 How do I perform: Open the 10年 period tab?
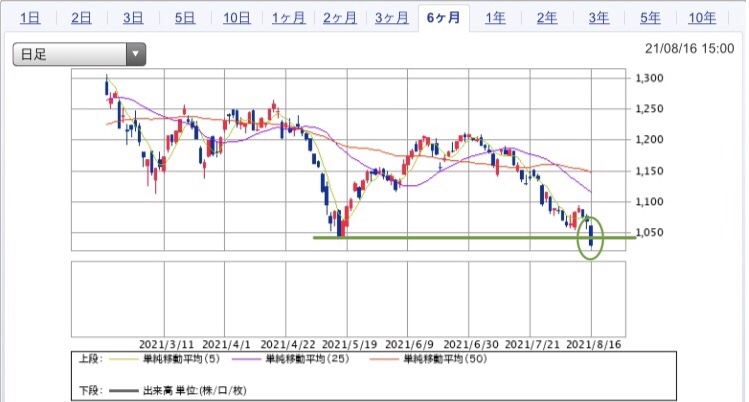(x=702, y=18)
